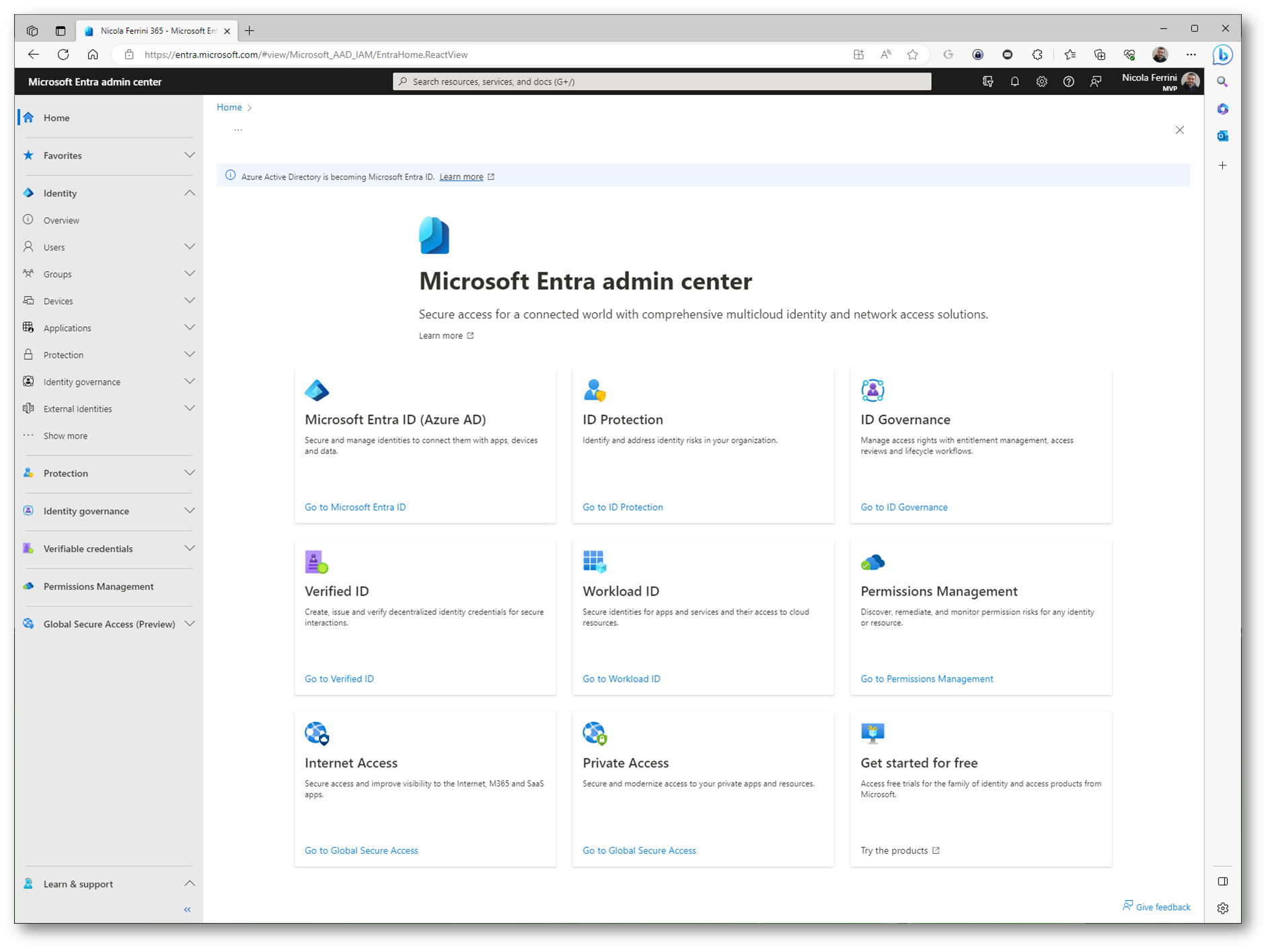Open the notifications bell
Screen dimensions: 1270x952
pos(1014,81)
